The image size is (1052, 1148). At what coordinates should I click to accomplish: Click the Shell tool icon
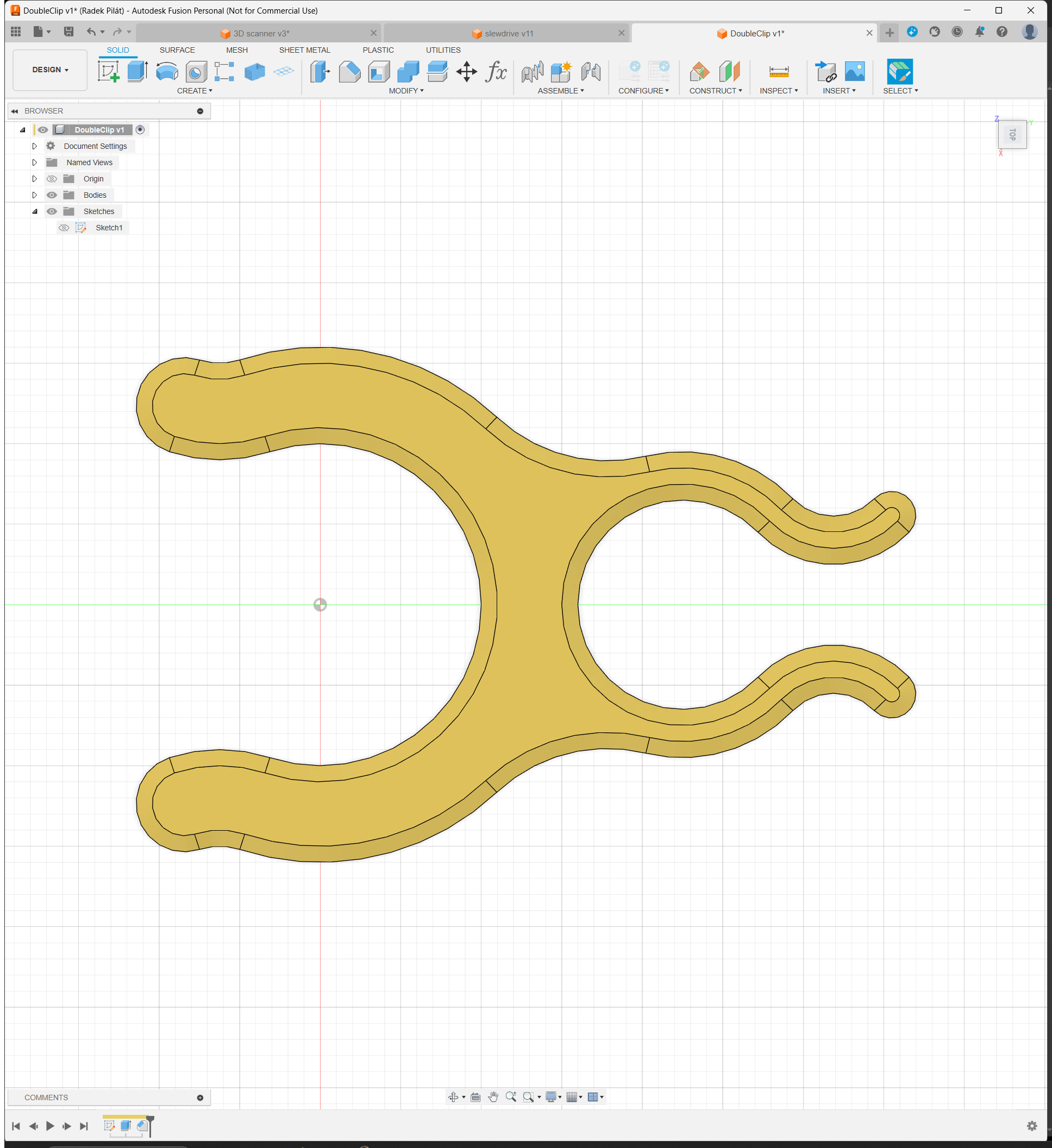click(x=379, y=72)
